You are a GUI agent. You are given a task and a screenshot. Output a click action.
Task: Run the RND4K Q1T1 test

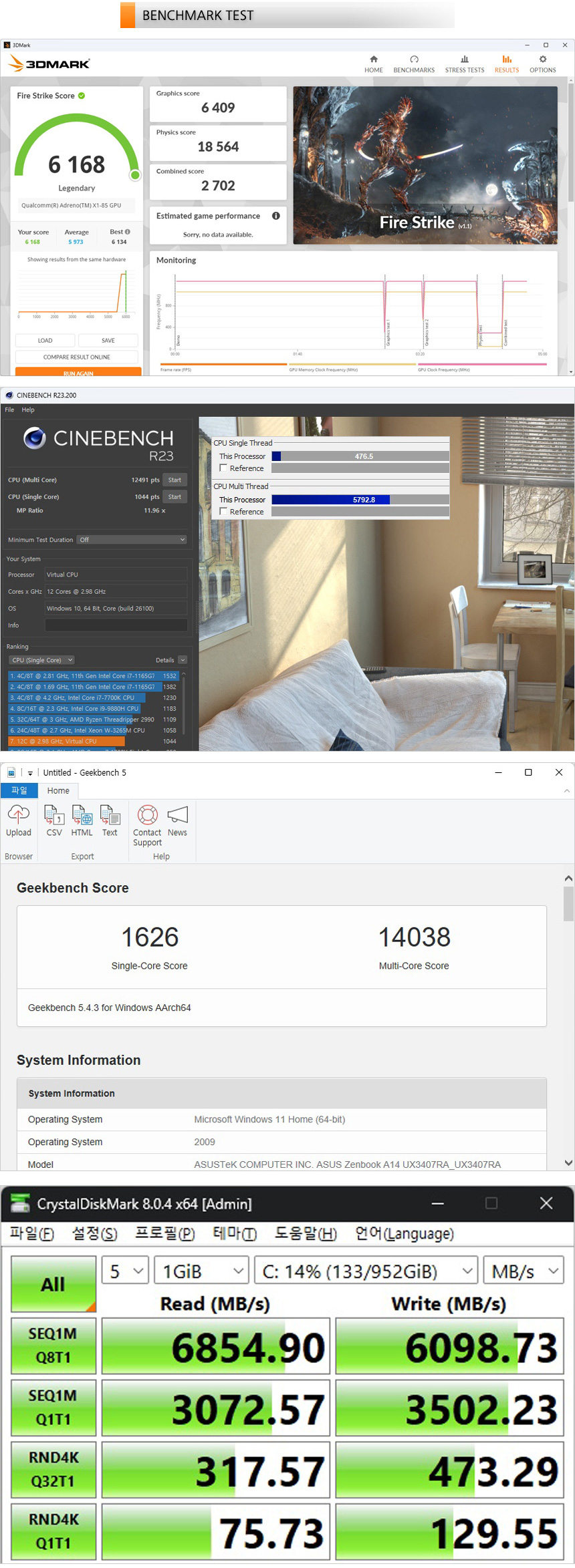[x=53, y=1531]
